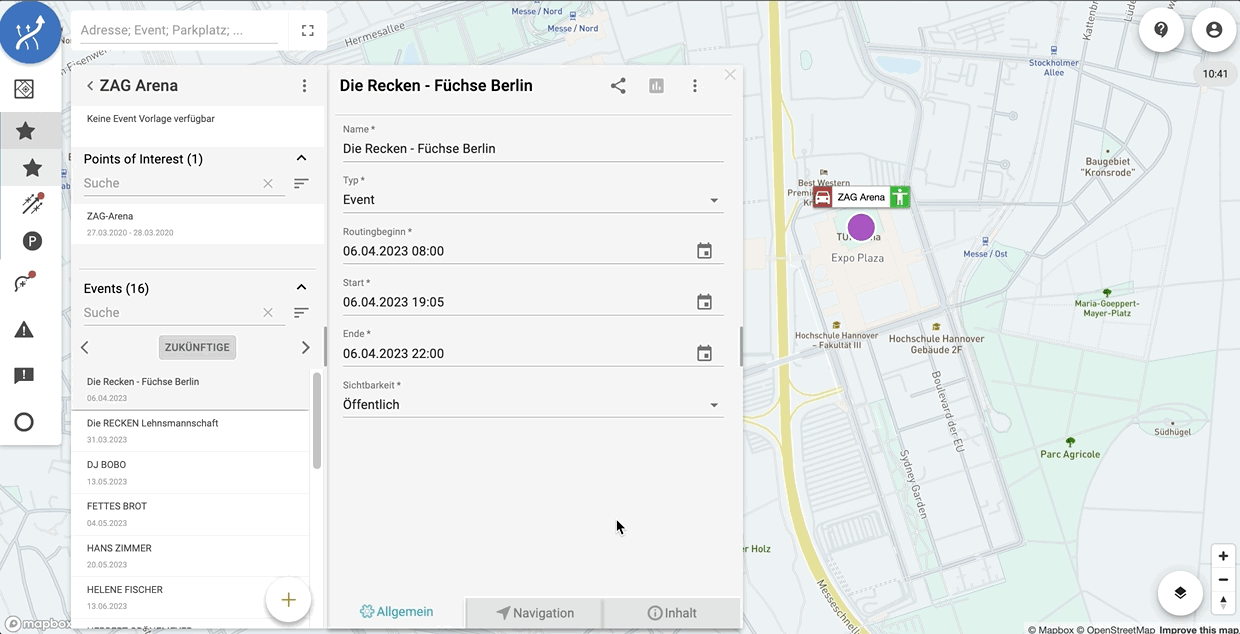Zoom out on the map
This screenshot has height=634, width=1240.
tap(1223, 579)
